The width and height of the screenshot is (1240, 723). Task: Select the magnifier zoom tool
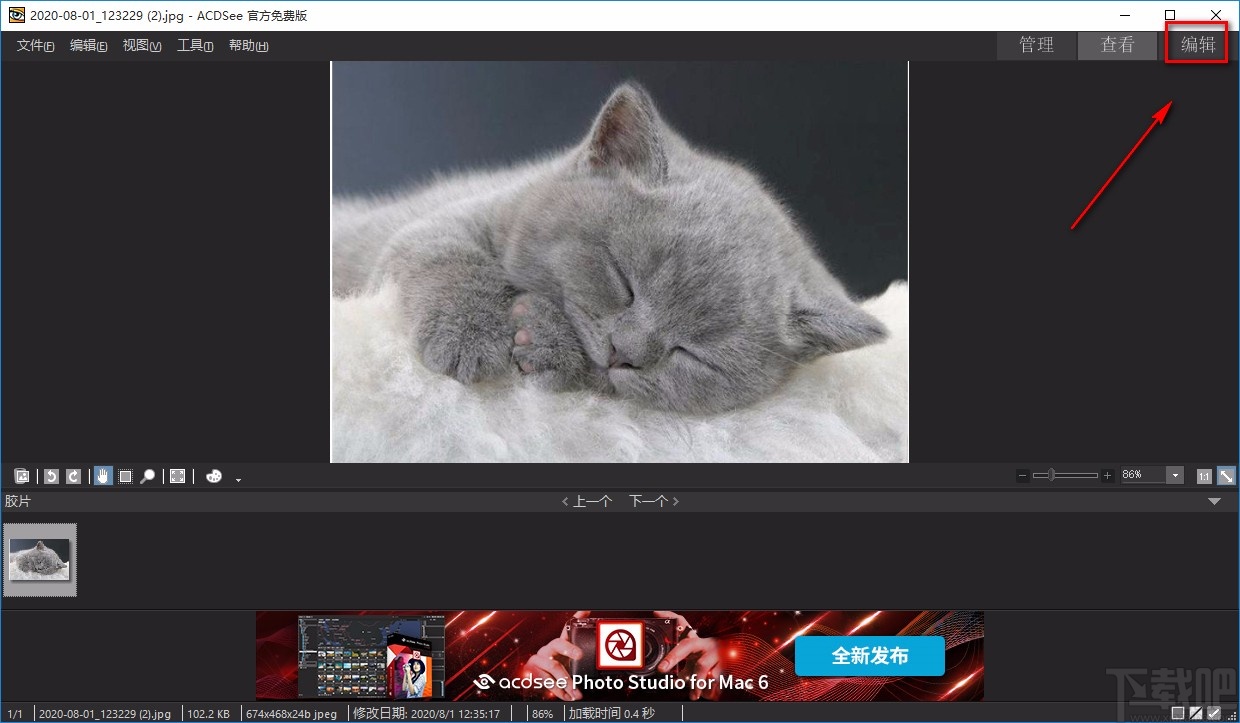point(147,477)
